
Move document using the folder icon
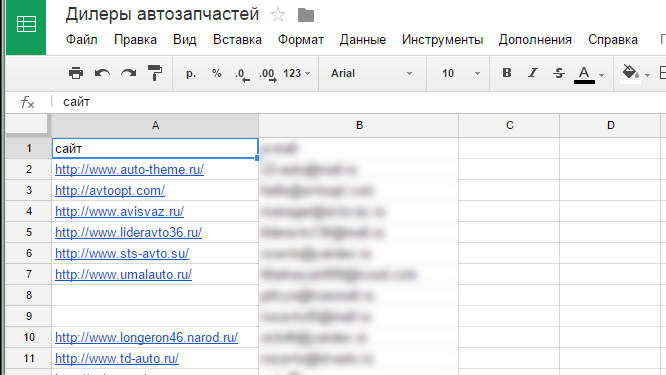(x=306, y=15)
